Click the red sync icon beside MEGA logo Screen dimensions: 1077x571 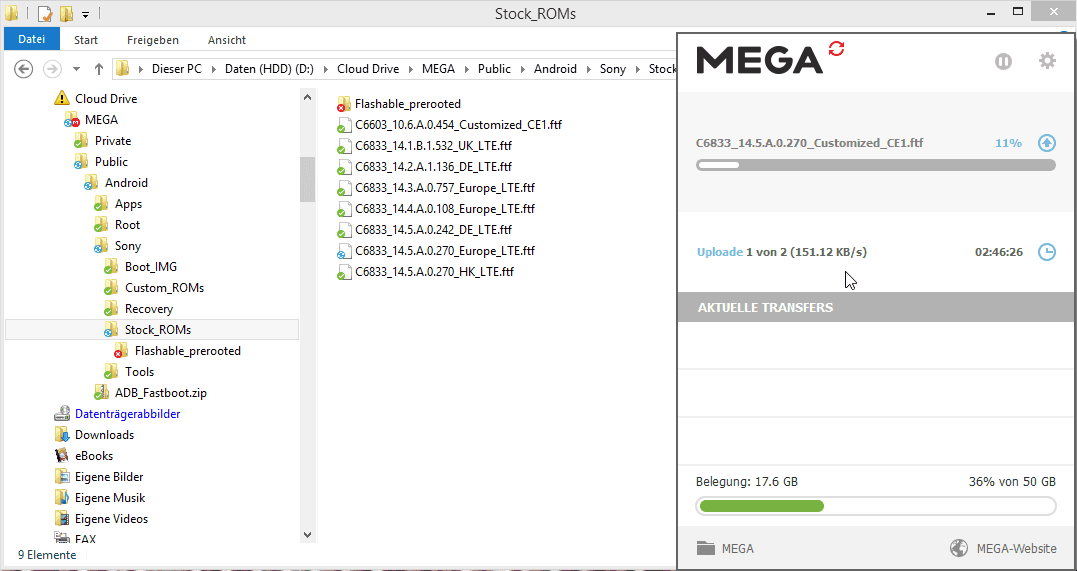click(x=836, y=49)
